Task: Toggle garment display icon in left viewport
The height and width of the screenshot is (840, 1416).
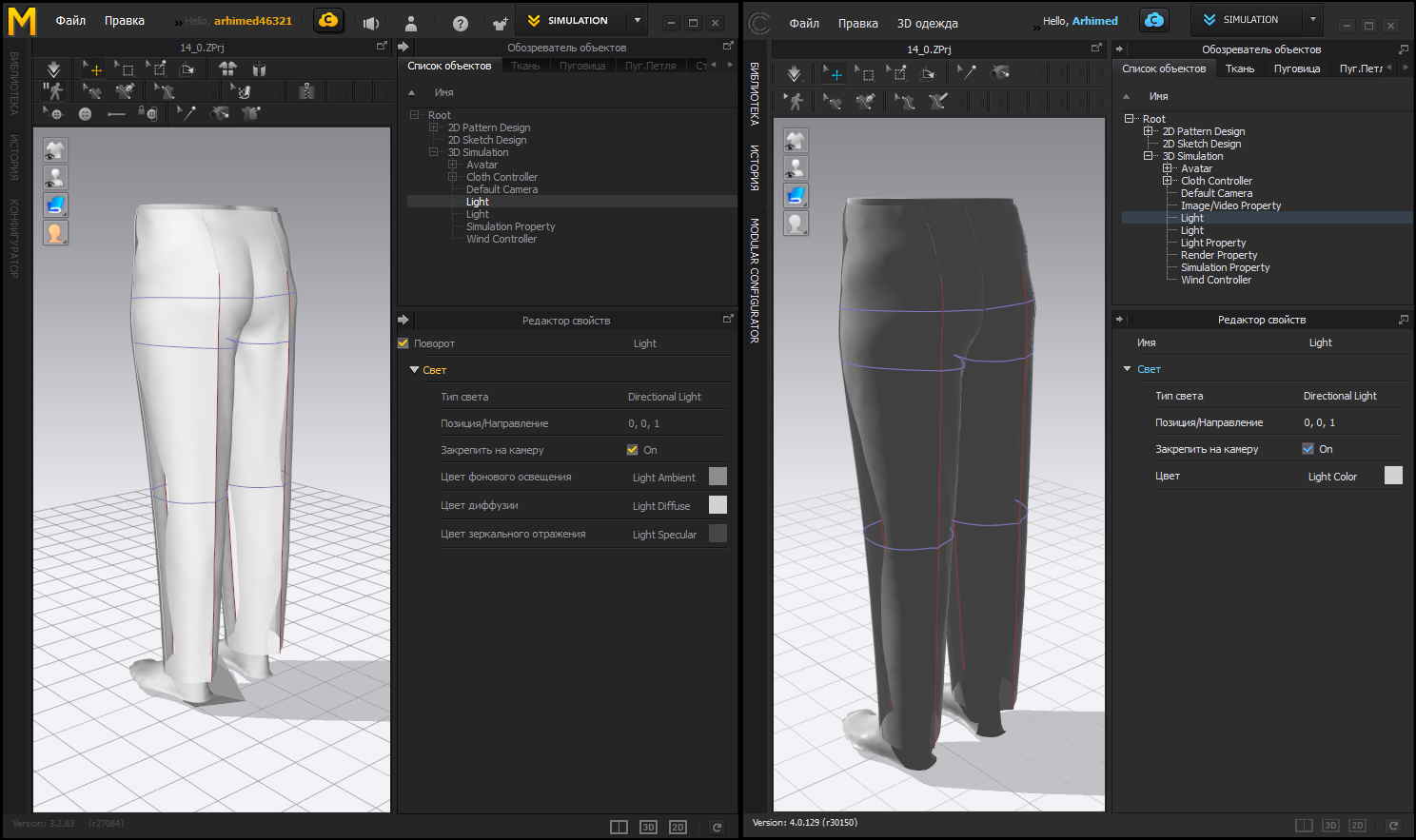Action: (55, 149)
